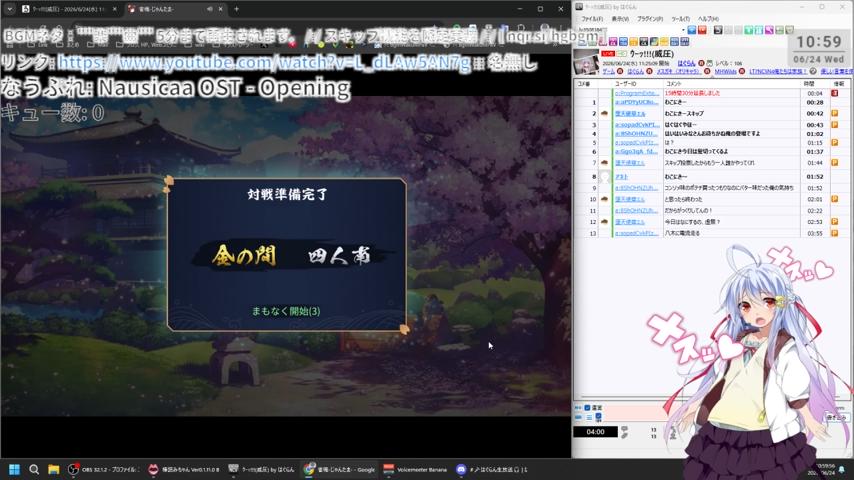The width and height of the screenshot is (854, 480).
Task: Open the MHWilds tag link
Action: [x=725, y=71]
